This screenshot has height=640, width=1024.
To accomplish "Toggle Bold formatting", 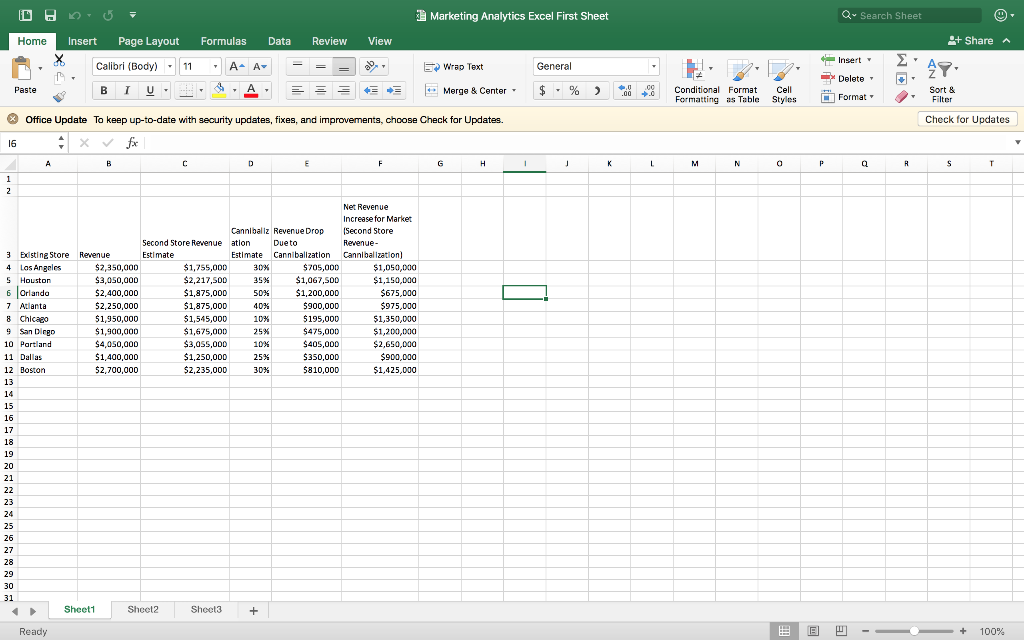I will [x=103, y=91].
